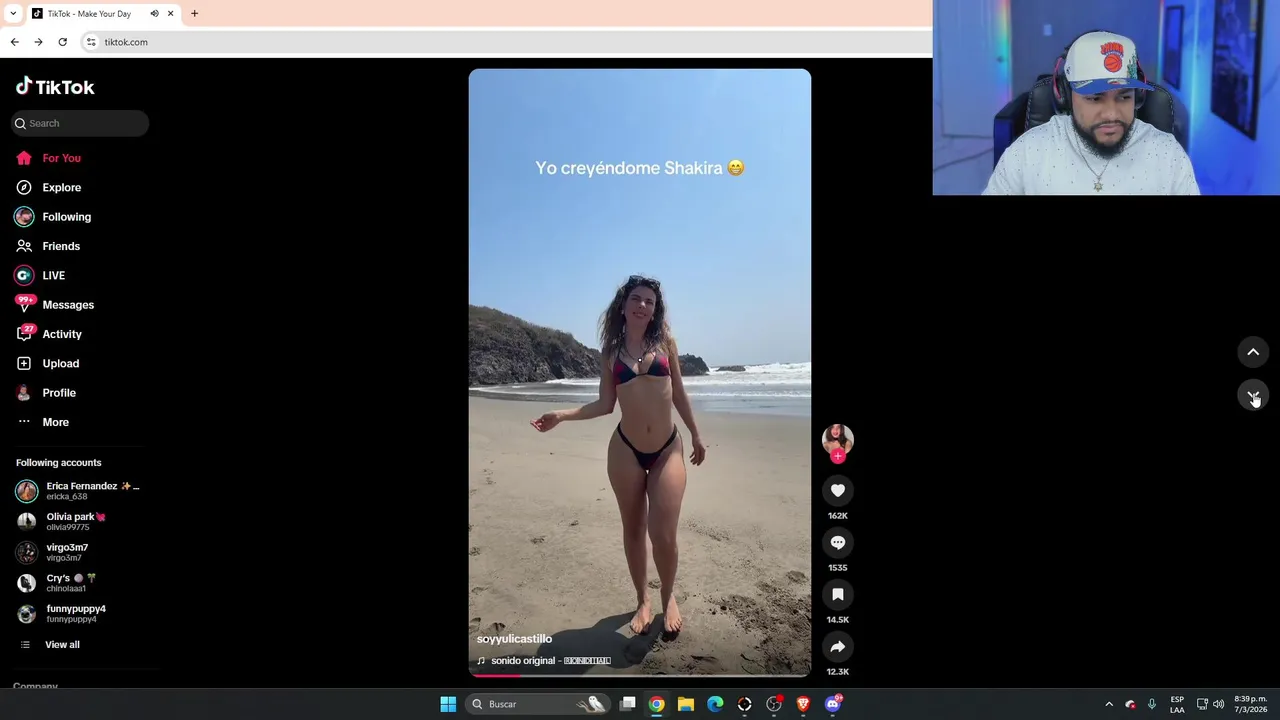
Task: Follow creator via red plus badge
Action: pyautogui.click(x=838, y=456)
